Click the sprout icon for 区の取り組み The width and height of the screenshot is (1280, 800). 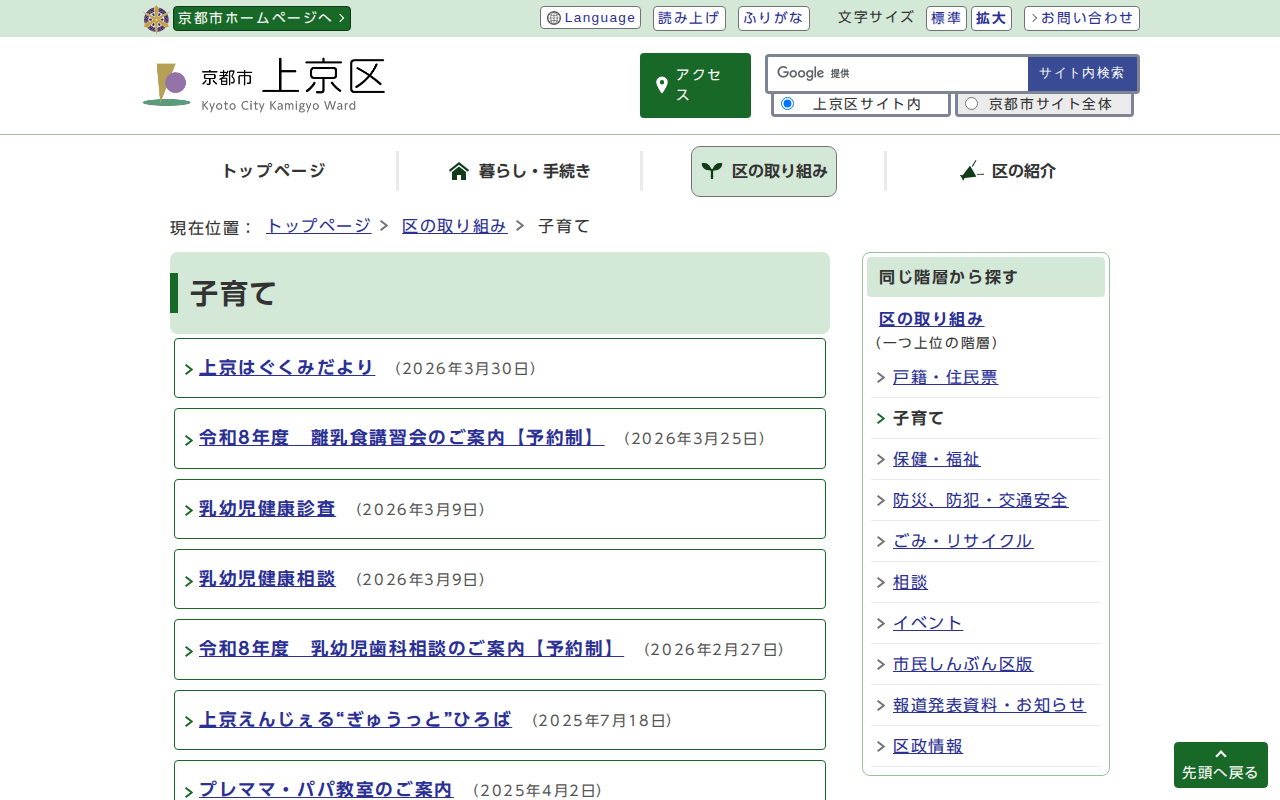pos(712,171)
